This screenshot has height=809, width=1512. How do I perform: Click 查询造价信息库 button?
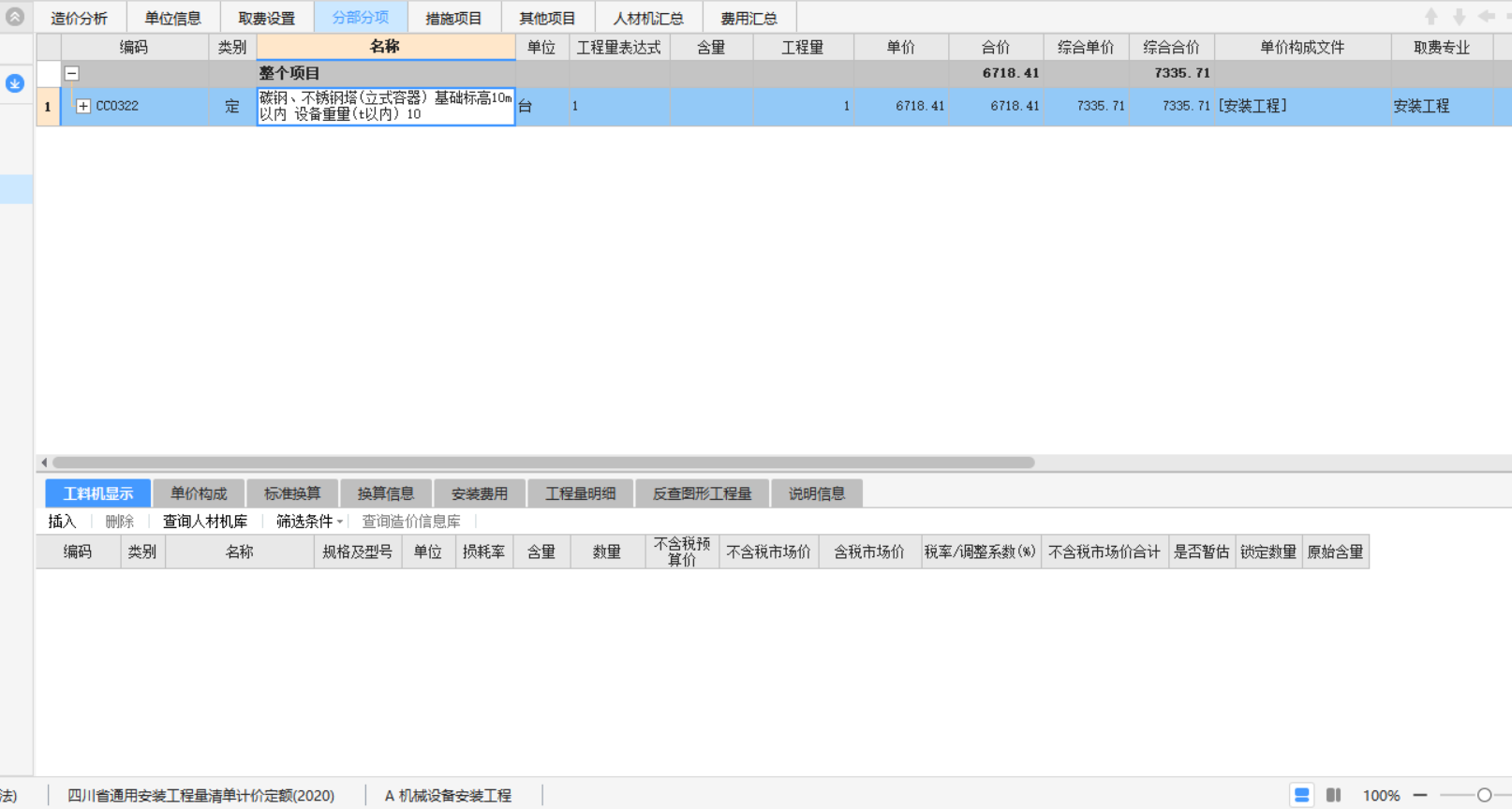point(411,522)
